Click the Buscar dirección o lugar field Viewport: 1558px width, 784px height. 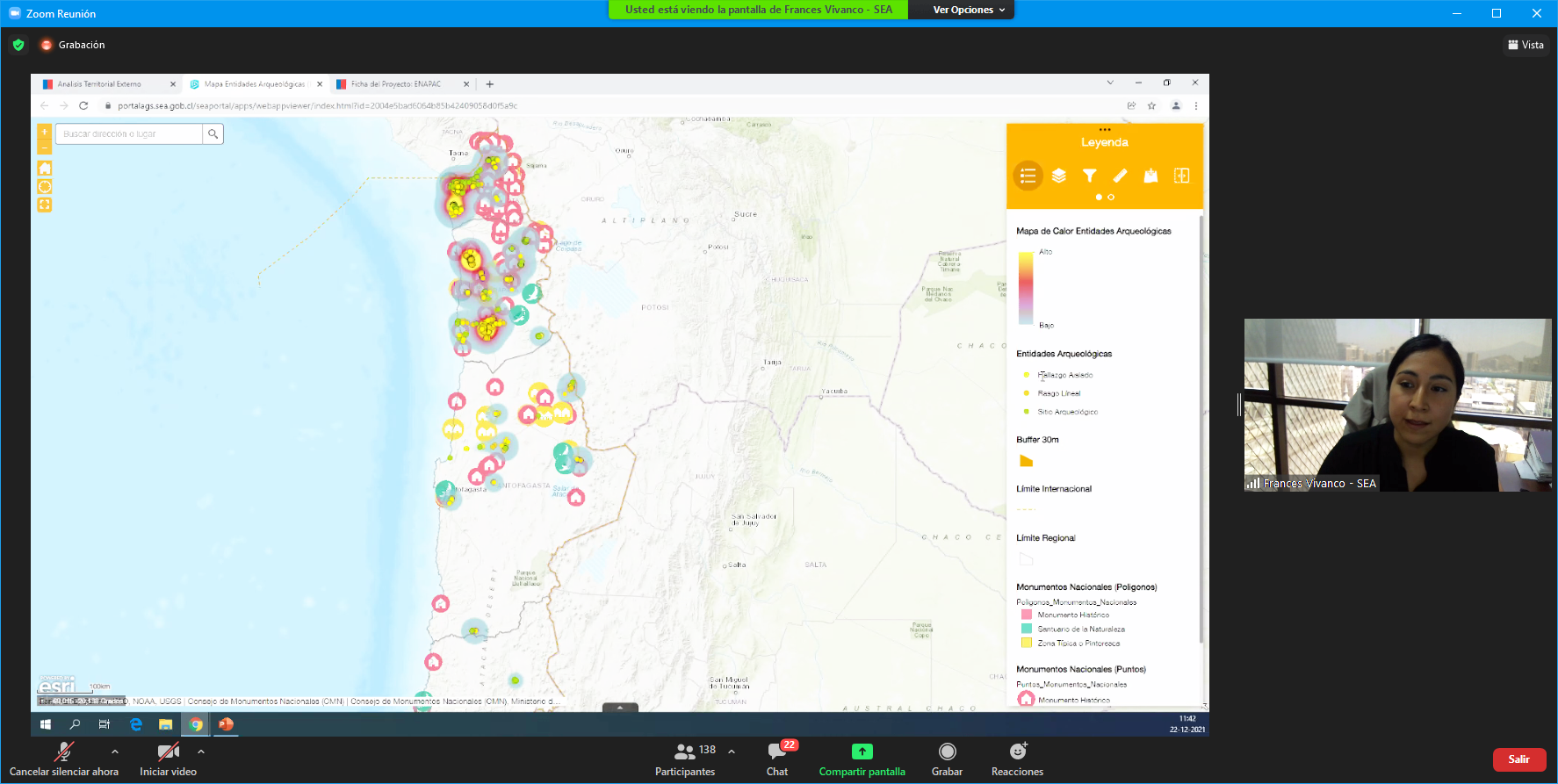pos(130,134)
